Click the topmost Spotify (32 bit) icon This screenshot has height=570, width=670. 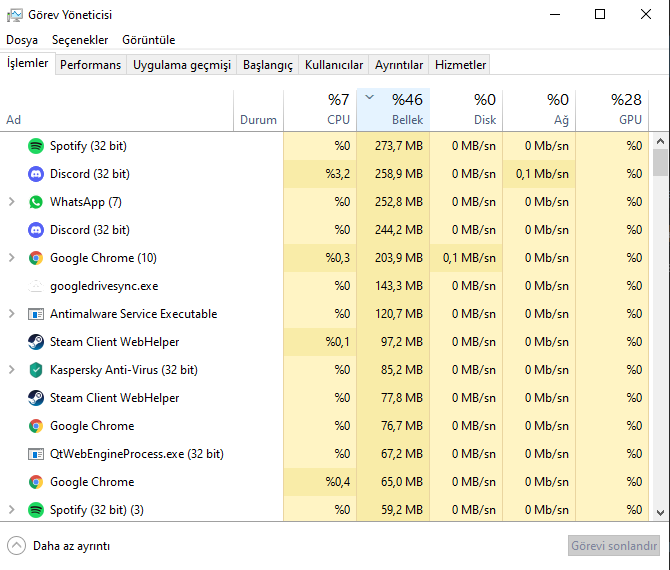pos(36,146)
